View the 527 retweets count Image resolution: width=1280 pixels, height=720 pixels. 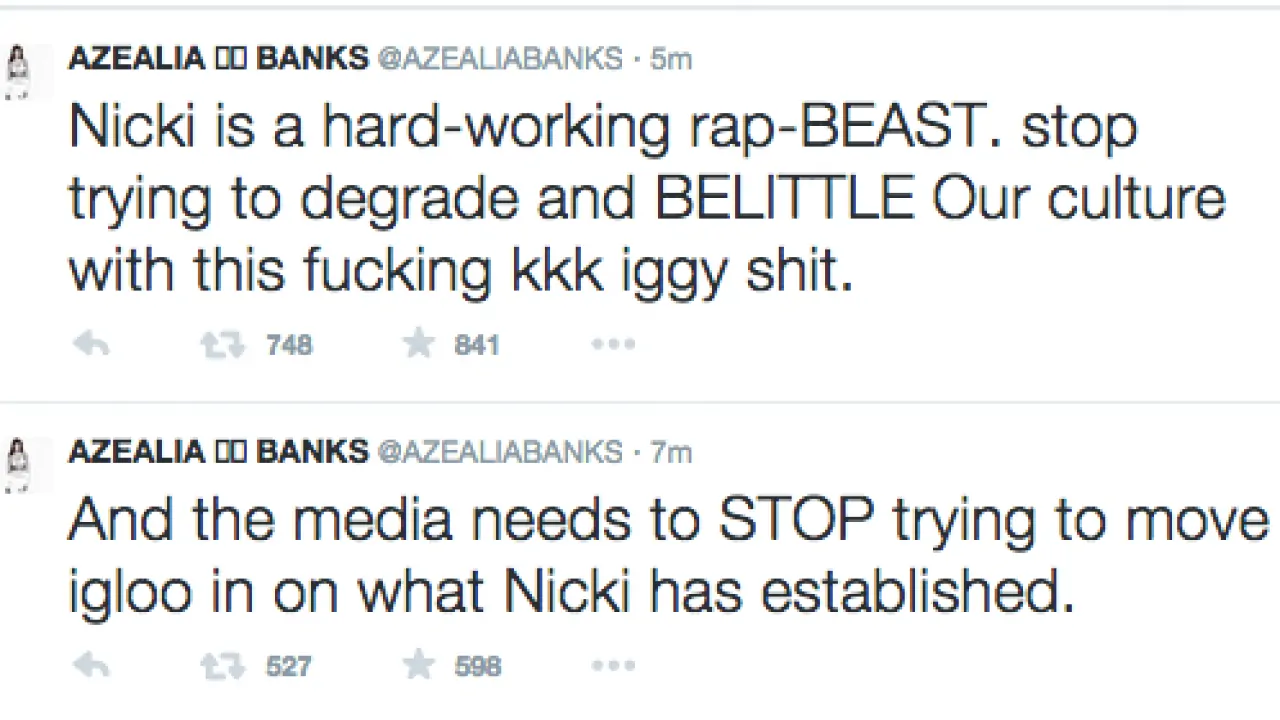click(289, 666)
